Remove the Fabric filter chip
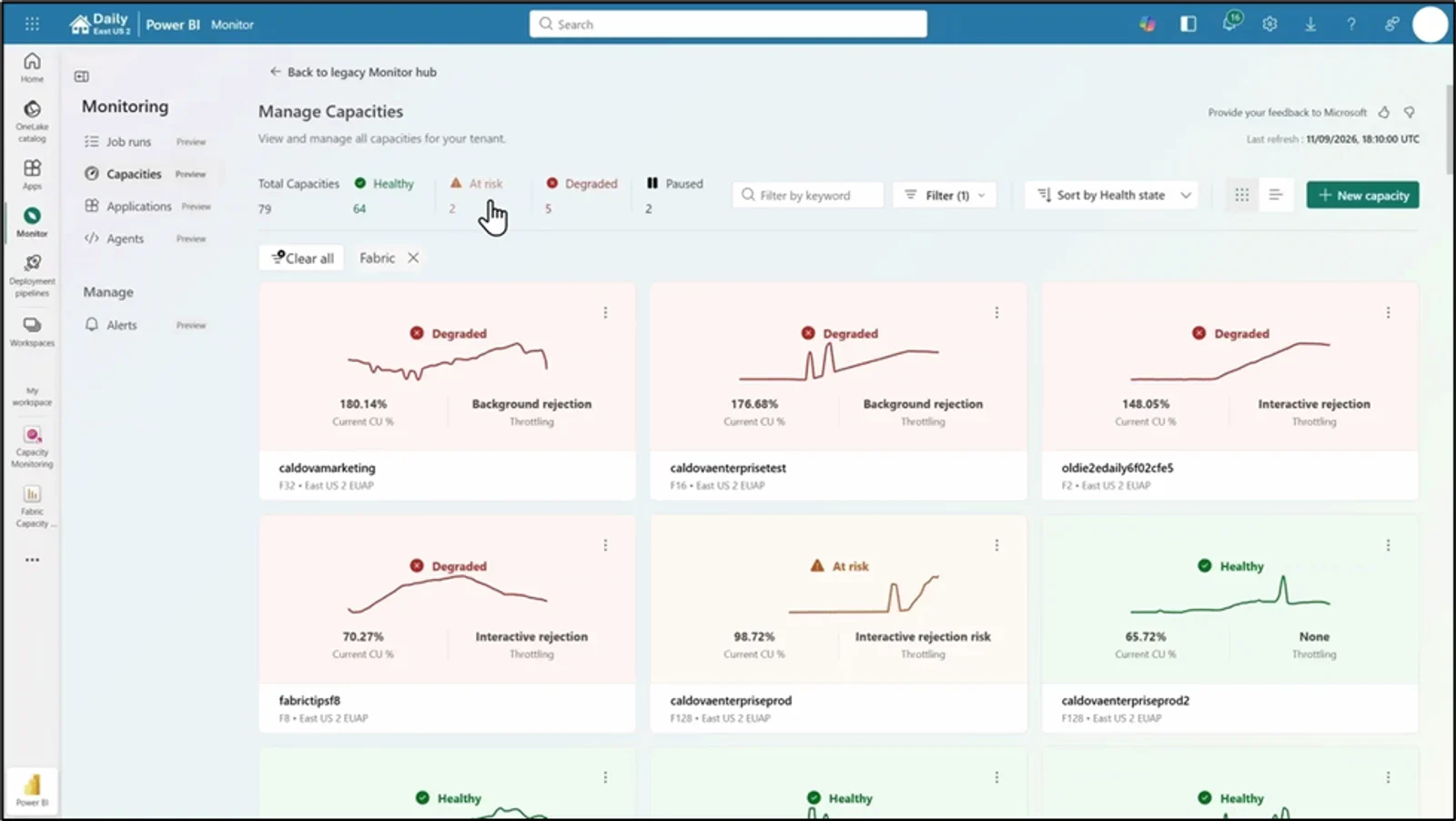The width and height of the screenshot is (1456, 821). (x=413, y=258)
